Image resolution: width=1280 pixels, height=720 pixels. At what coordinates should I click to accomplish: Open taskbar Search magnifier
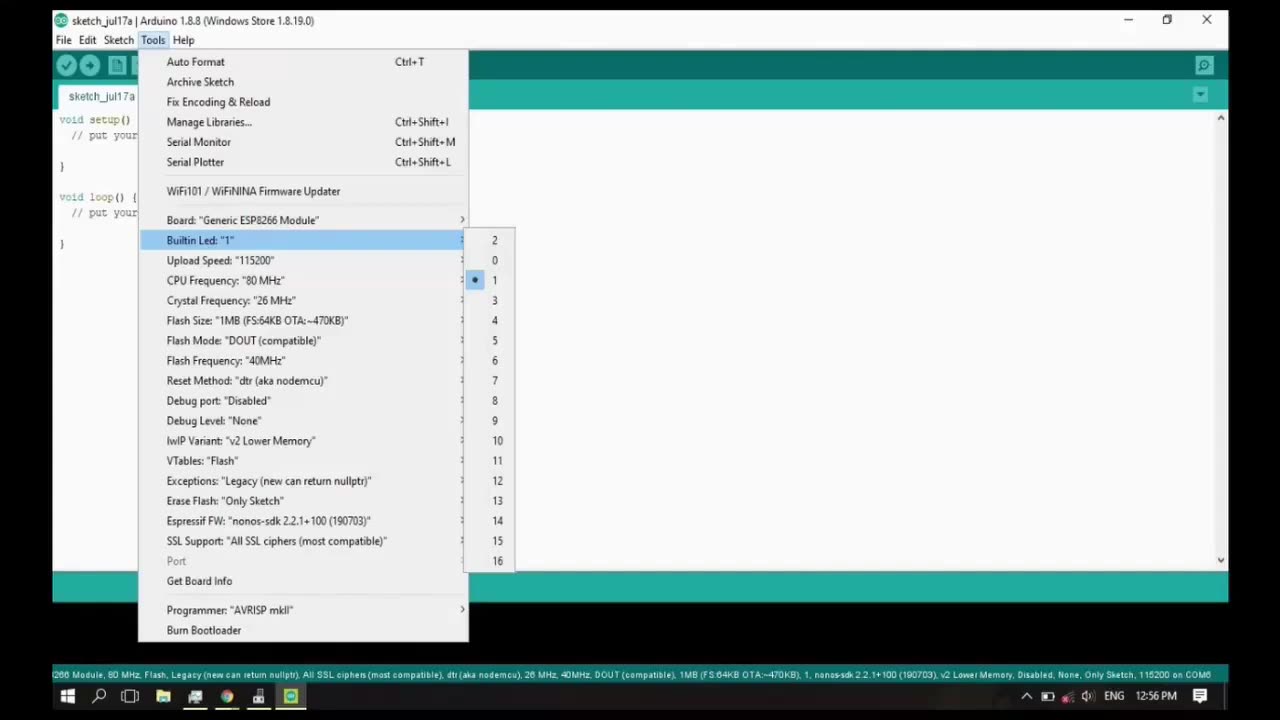click(x=99, y=696)
